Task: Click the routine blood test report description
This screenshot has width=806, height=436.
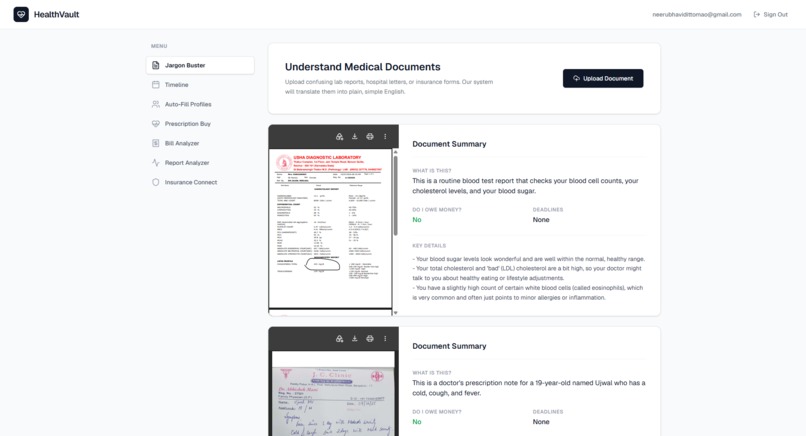Action: coord(525,186)
